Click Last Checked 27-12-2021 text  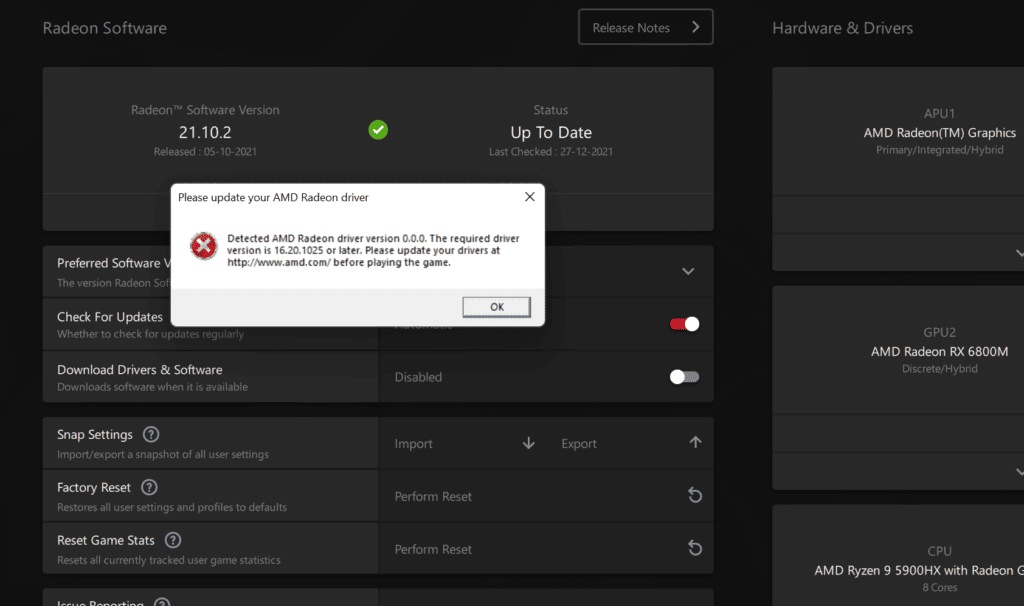coord(551,152)
